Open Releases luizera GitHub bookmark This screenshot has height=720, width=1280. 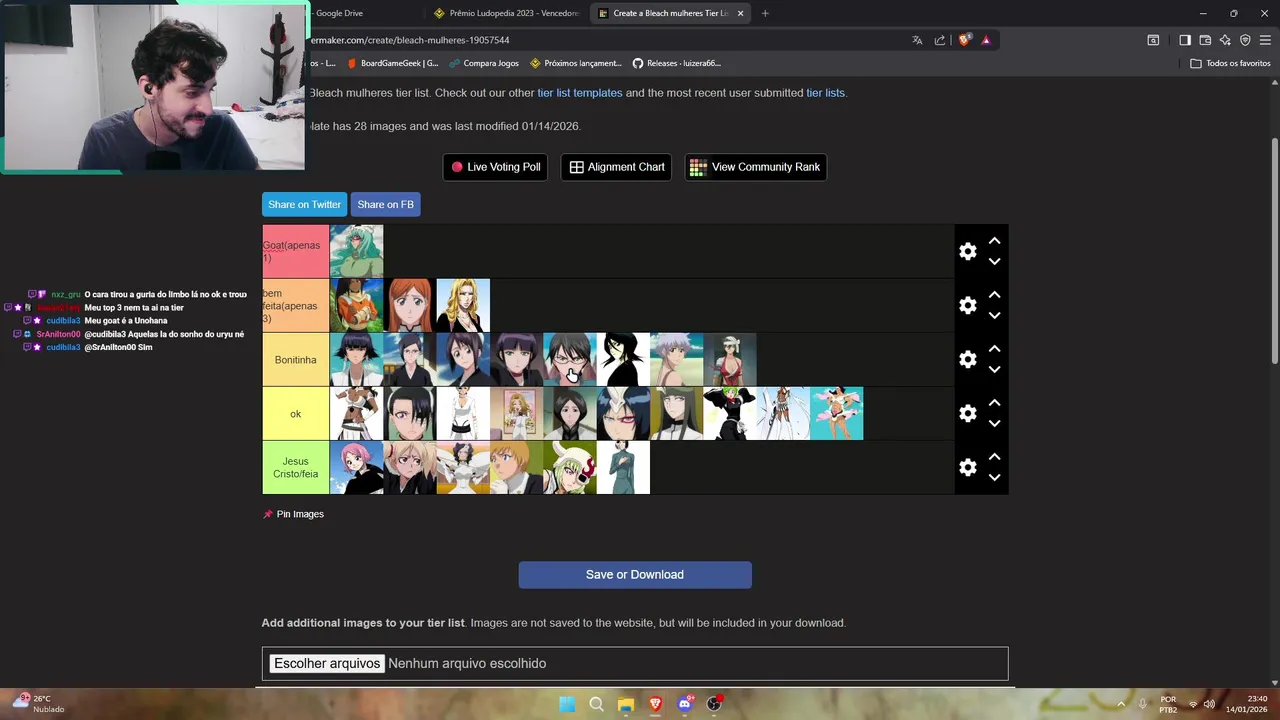tap(677, 63)
